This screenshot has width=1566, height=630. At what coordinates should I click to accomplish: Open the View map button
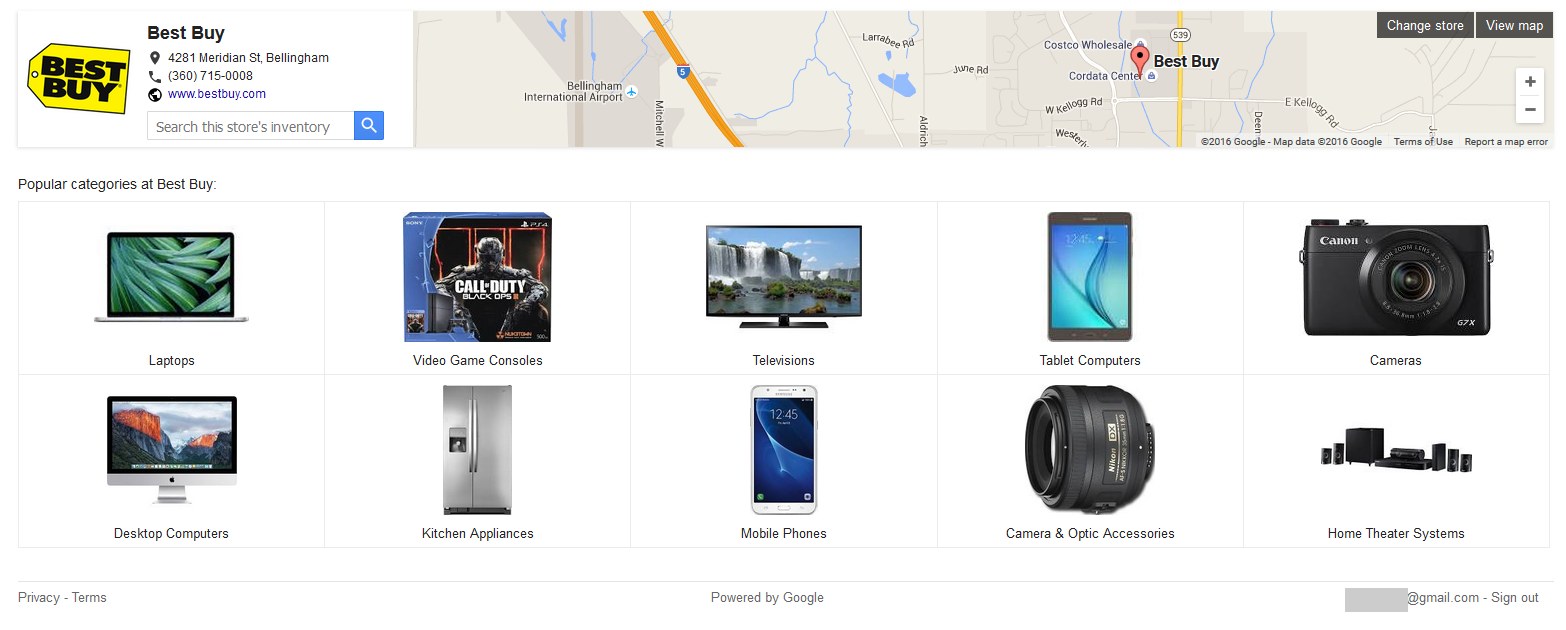1514,25
